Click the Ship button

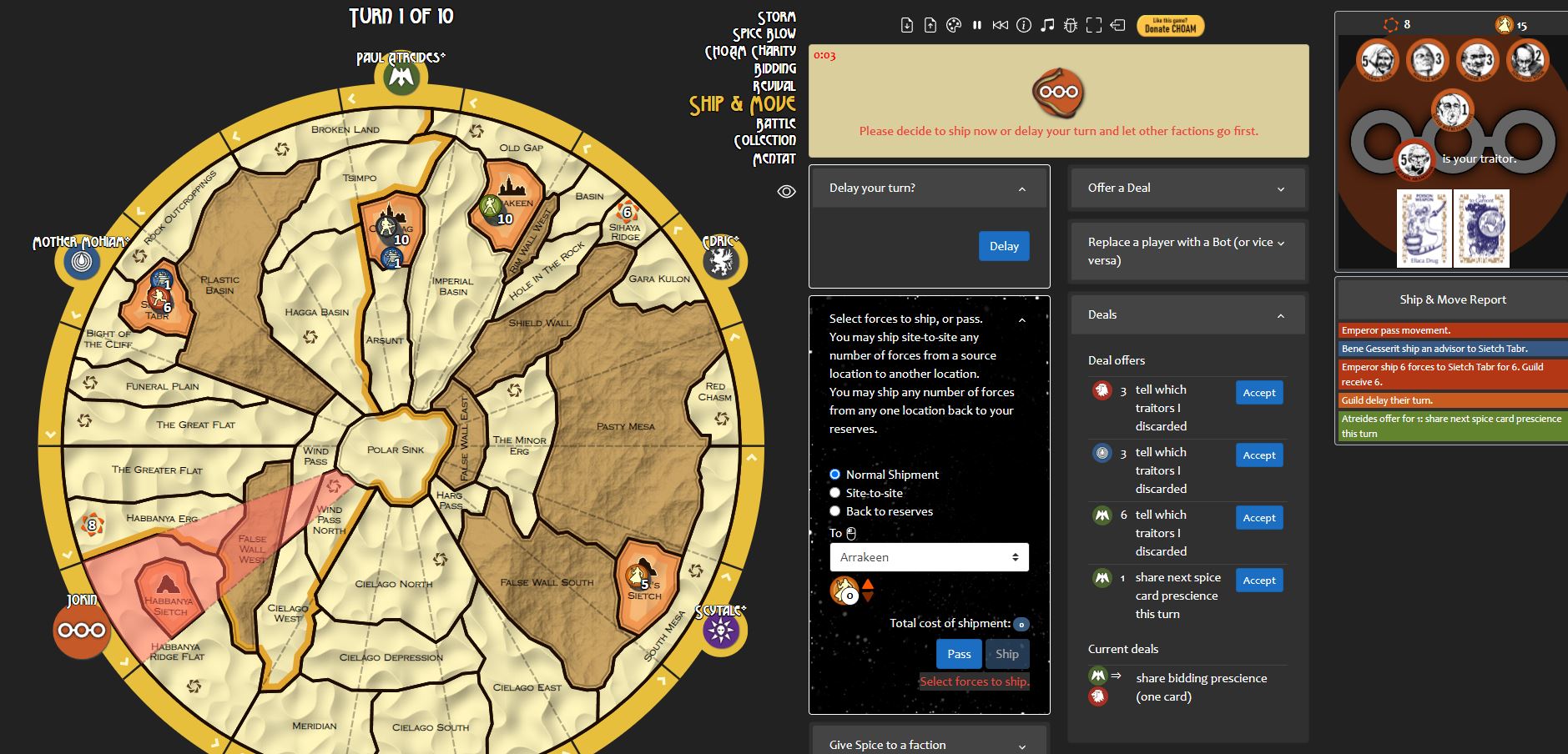tap(1007, 654)
